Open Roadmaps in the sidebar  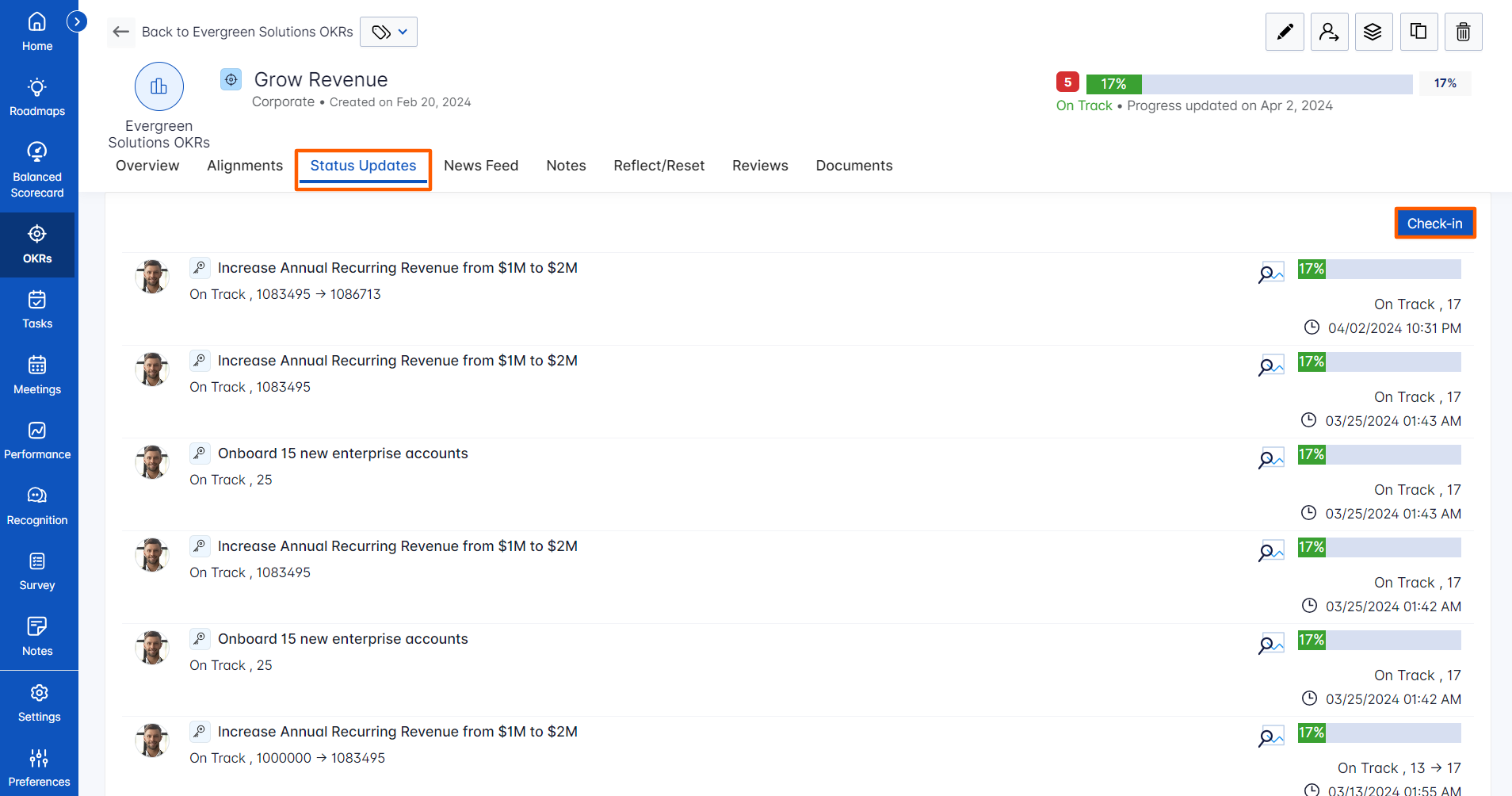coord(37,97)
